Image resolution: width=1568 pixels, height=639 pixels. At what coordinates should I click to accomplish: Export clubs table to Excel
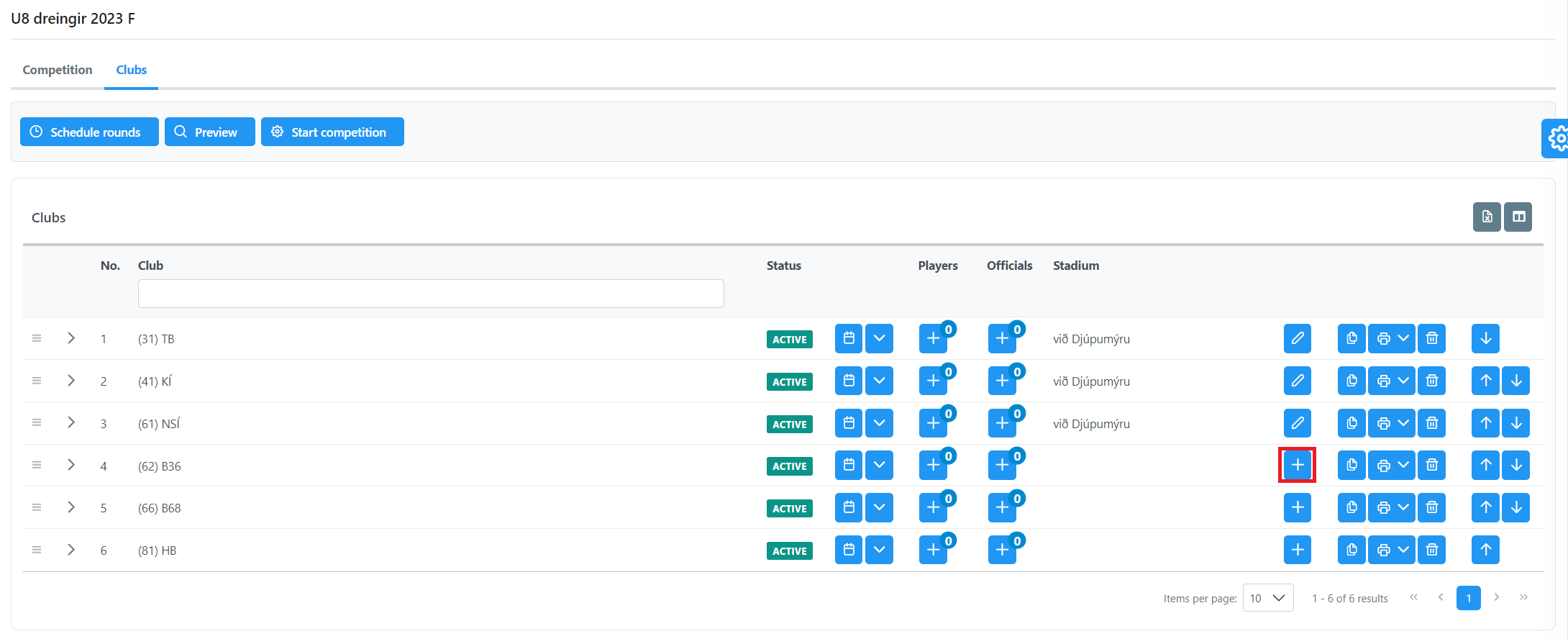click(x=1486, y=217)
